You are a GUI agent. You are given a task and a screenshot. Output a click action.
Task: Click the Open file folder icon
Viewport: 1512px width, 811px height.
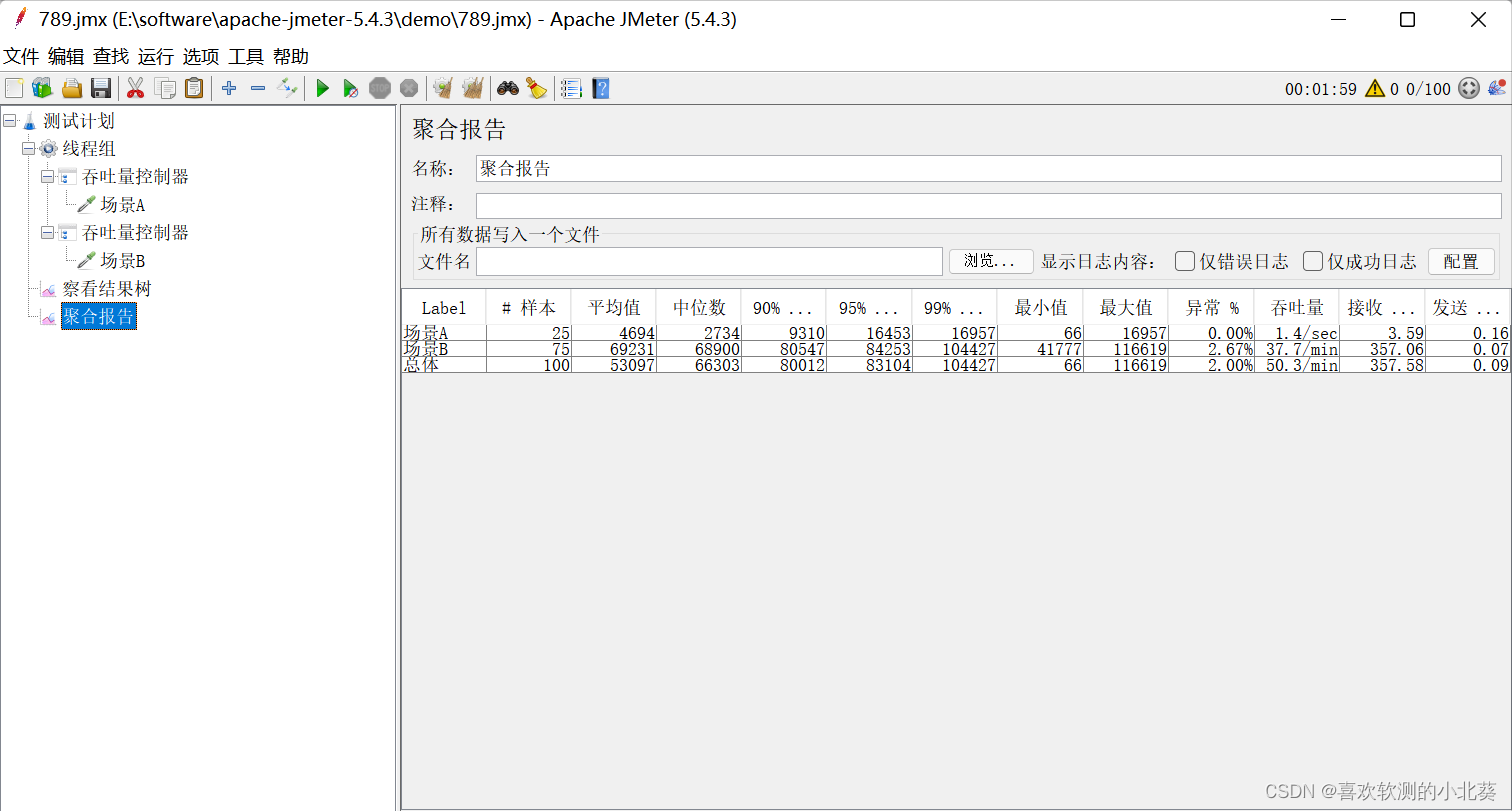72,88
